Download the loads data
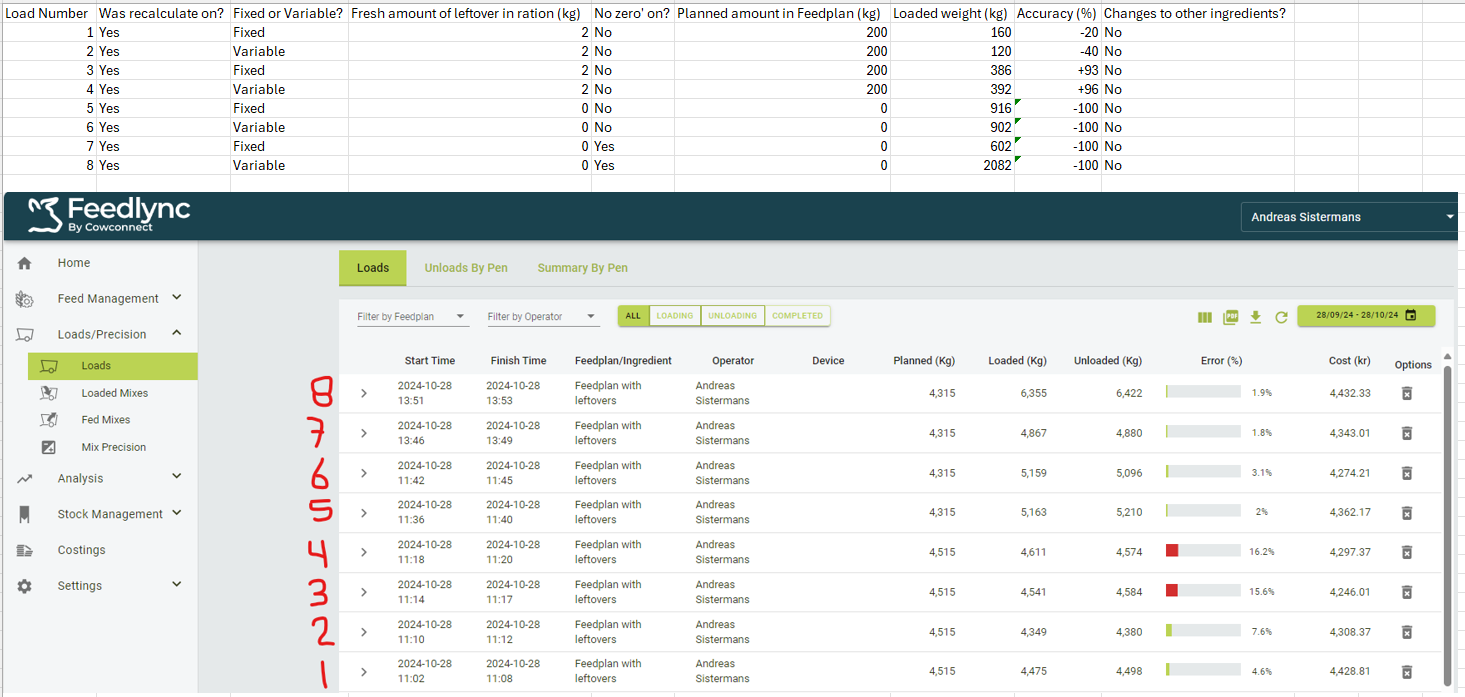 pos(1256,317)
